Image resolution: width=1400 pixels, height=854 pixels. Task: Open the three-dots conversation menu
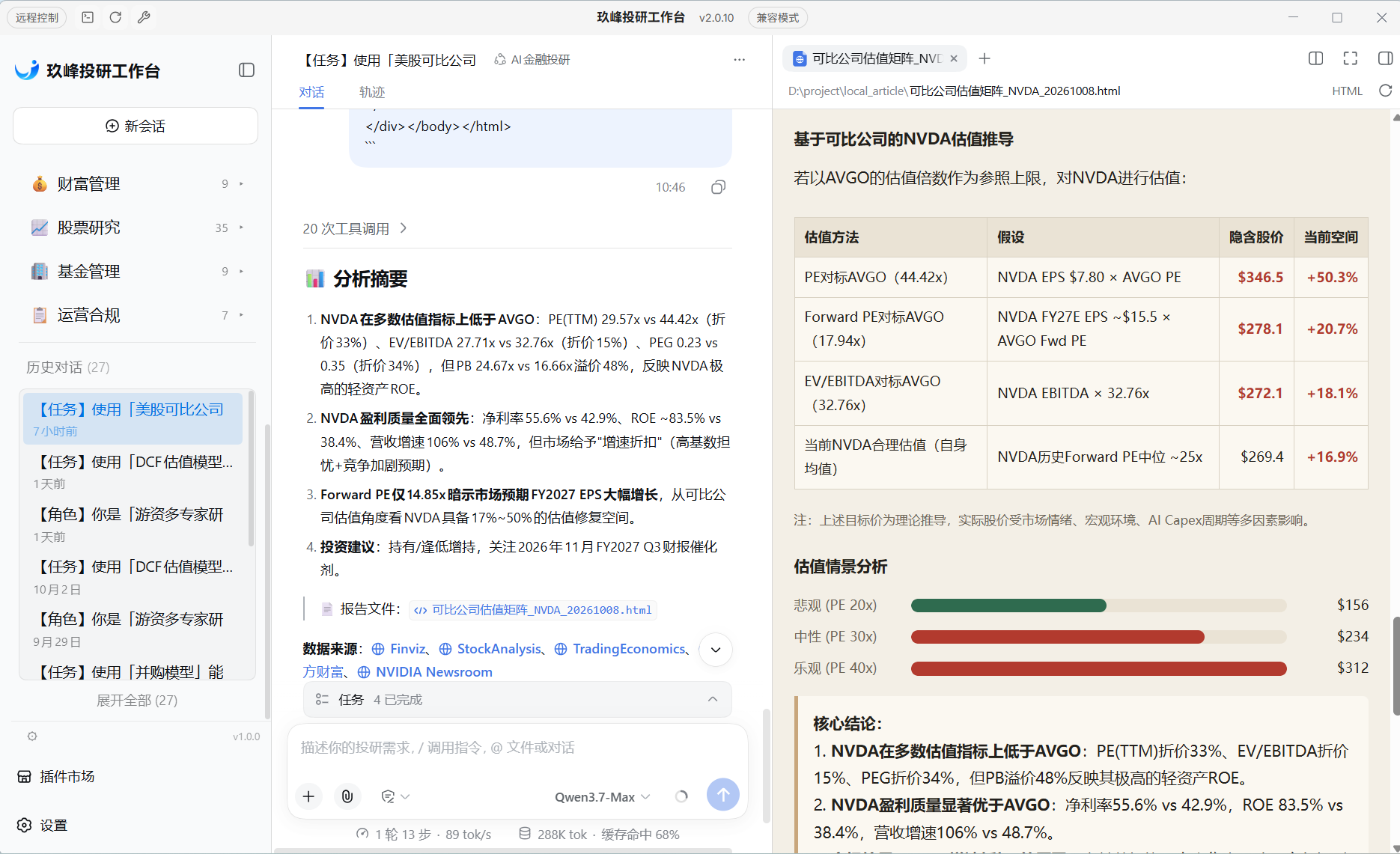(x=739, y=60)
